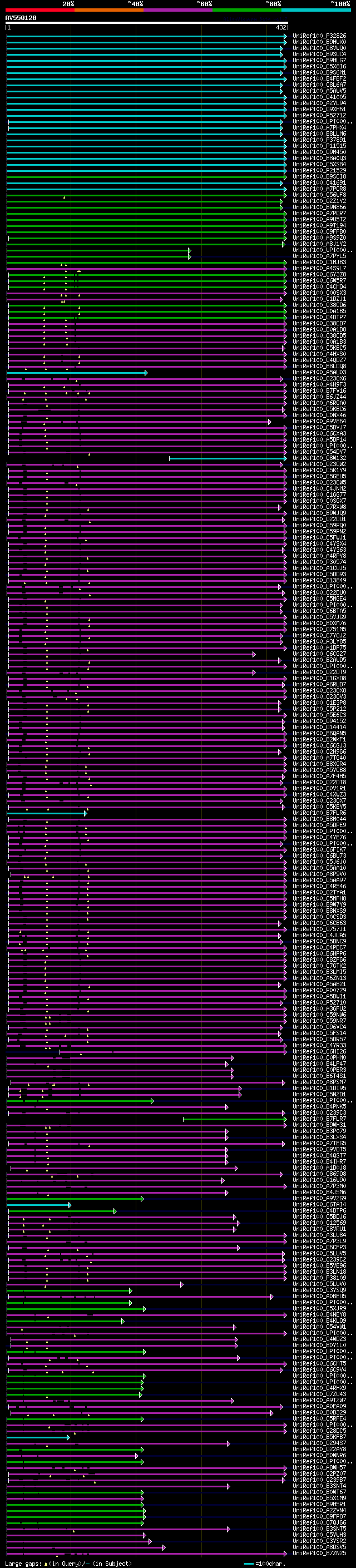Select the label UniRef100_C4XWZ3
The image size is (356, 1568).
point(319,794)
